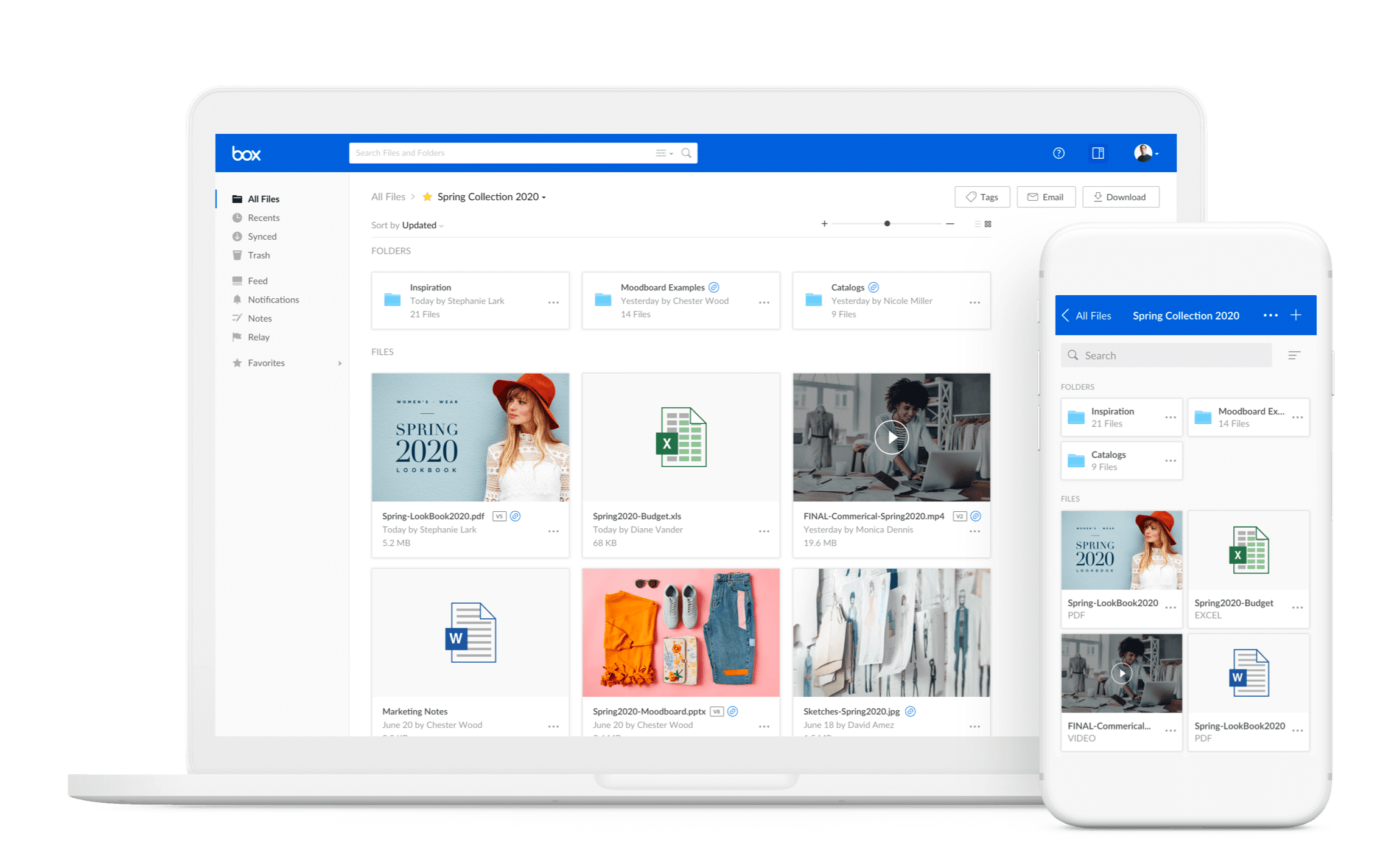Open the Spring2020-Budget.xls Excel icon on desktop
Screen dimensions: 1400x852
click(x=681, y=438)
